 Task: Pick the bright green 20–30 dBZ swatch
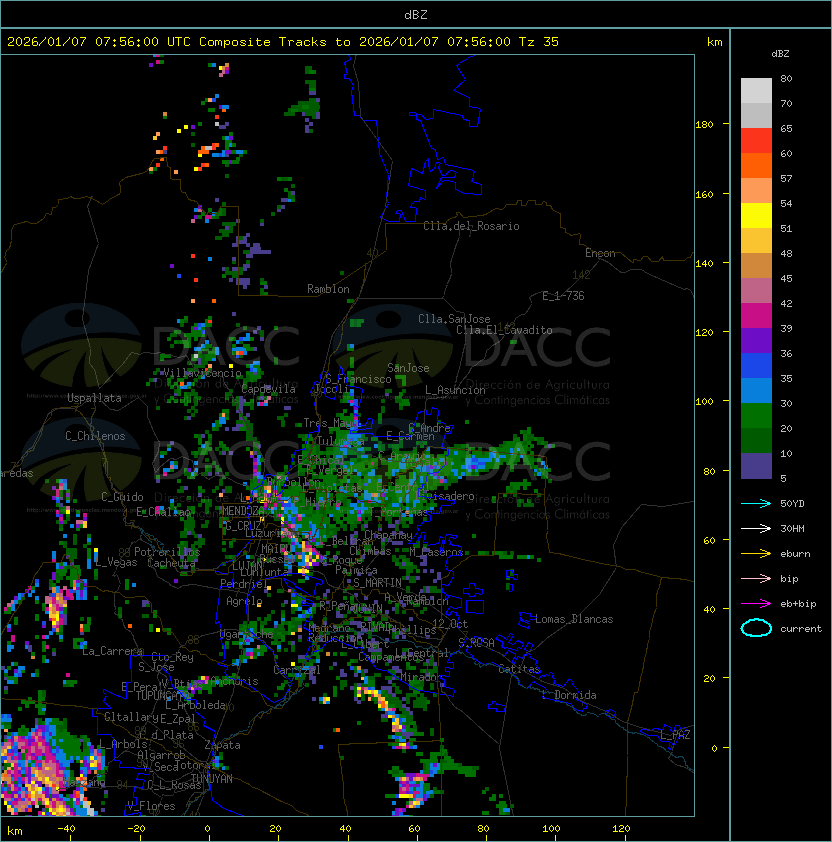pyautogui.click(x=756, y=416)
